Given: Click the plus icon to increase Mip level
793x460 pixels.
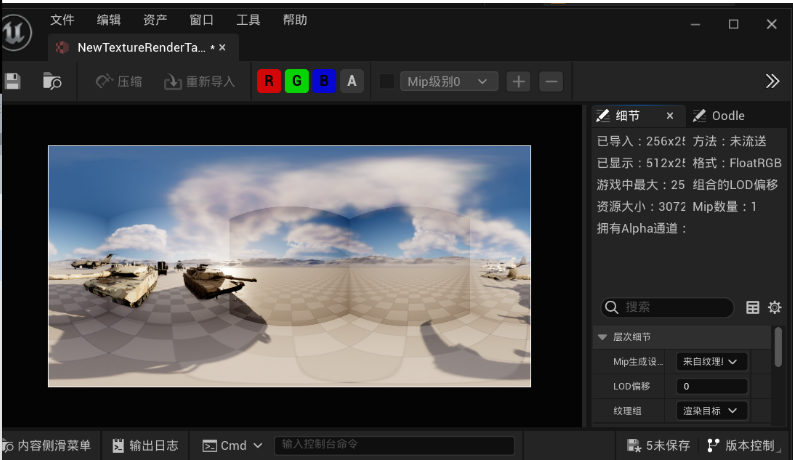Looking at the screenshot, I should pyautogui.click(x=518, y=81).
